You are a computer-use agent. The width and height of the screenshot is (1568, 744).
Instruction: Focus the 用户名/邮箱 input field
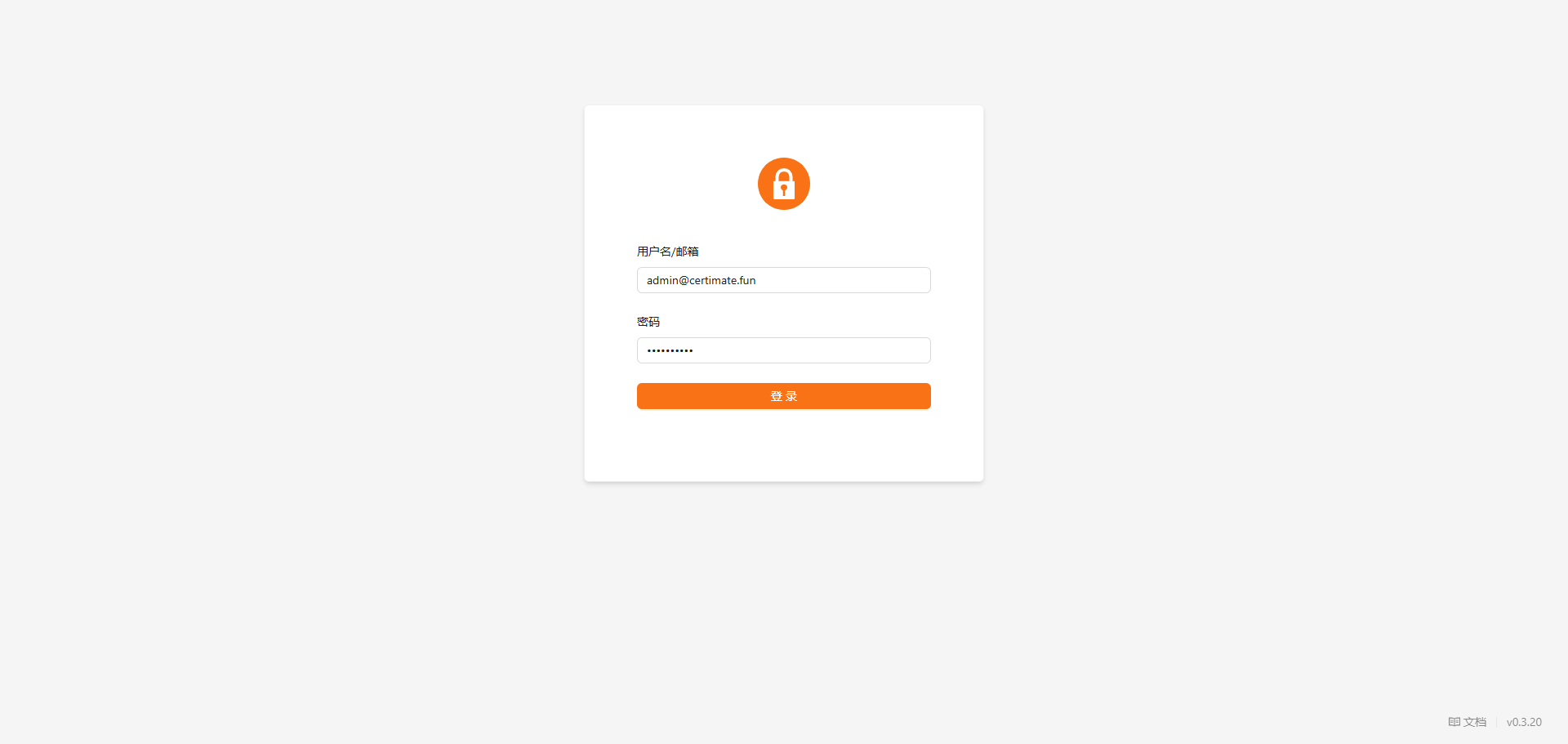[784, 280]
